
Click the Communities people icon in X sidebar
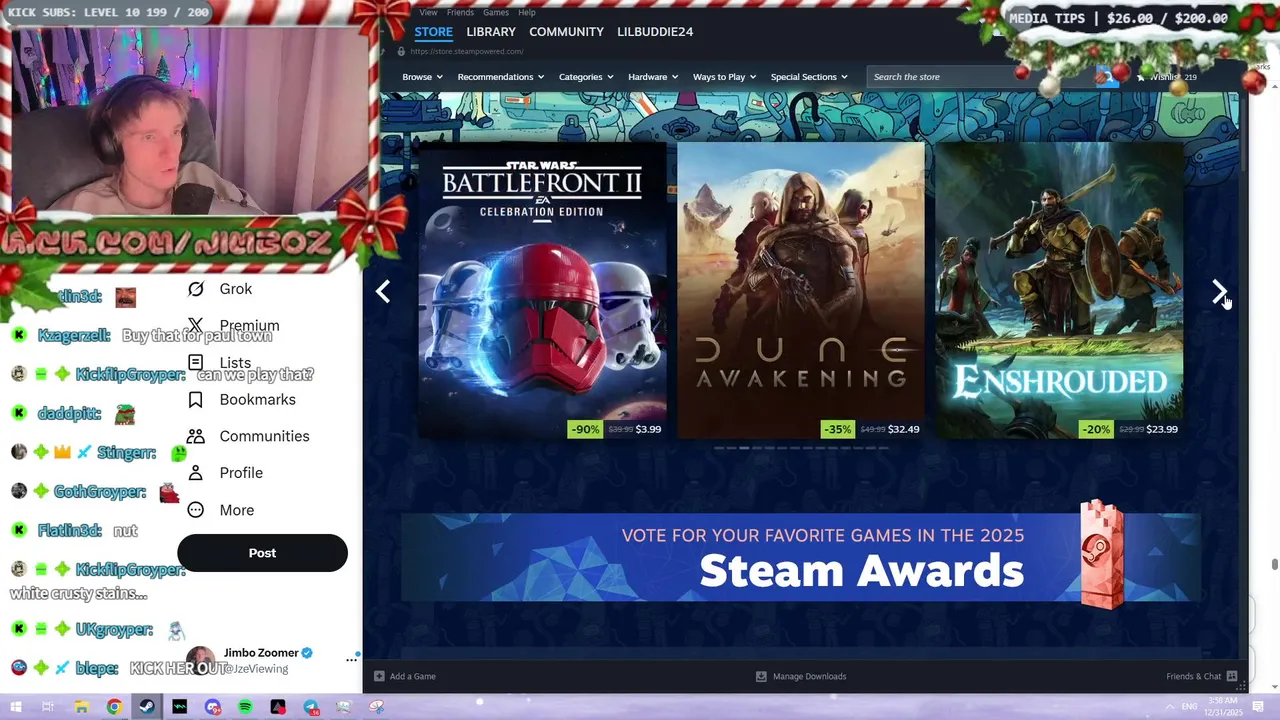point(196,436)
